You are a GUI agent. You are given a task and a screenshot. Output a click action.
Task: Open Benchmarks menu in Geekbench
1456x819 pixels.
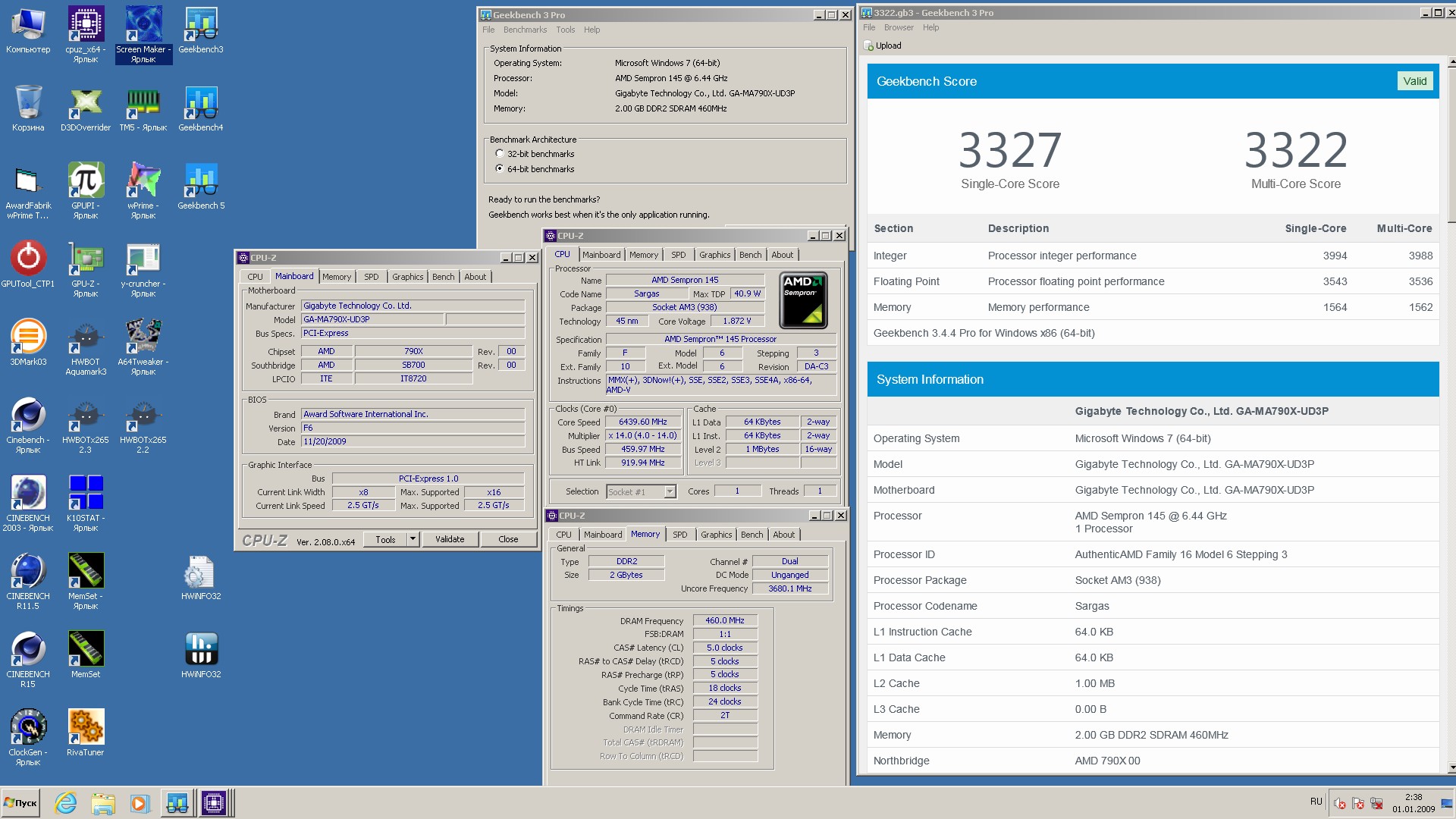click(525, 30)
